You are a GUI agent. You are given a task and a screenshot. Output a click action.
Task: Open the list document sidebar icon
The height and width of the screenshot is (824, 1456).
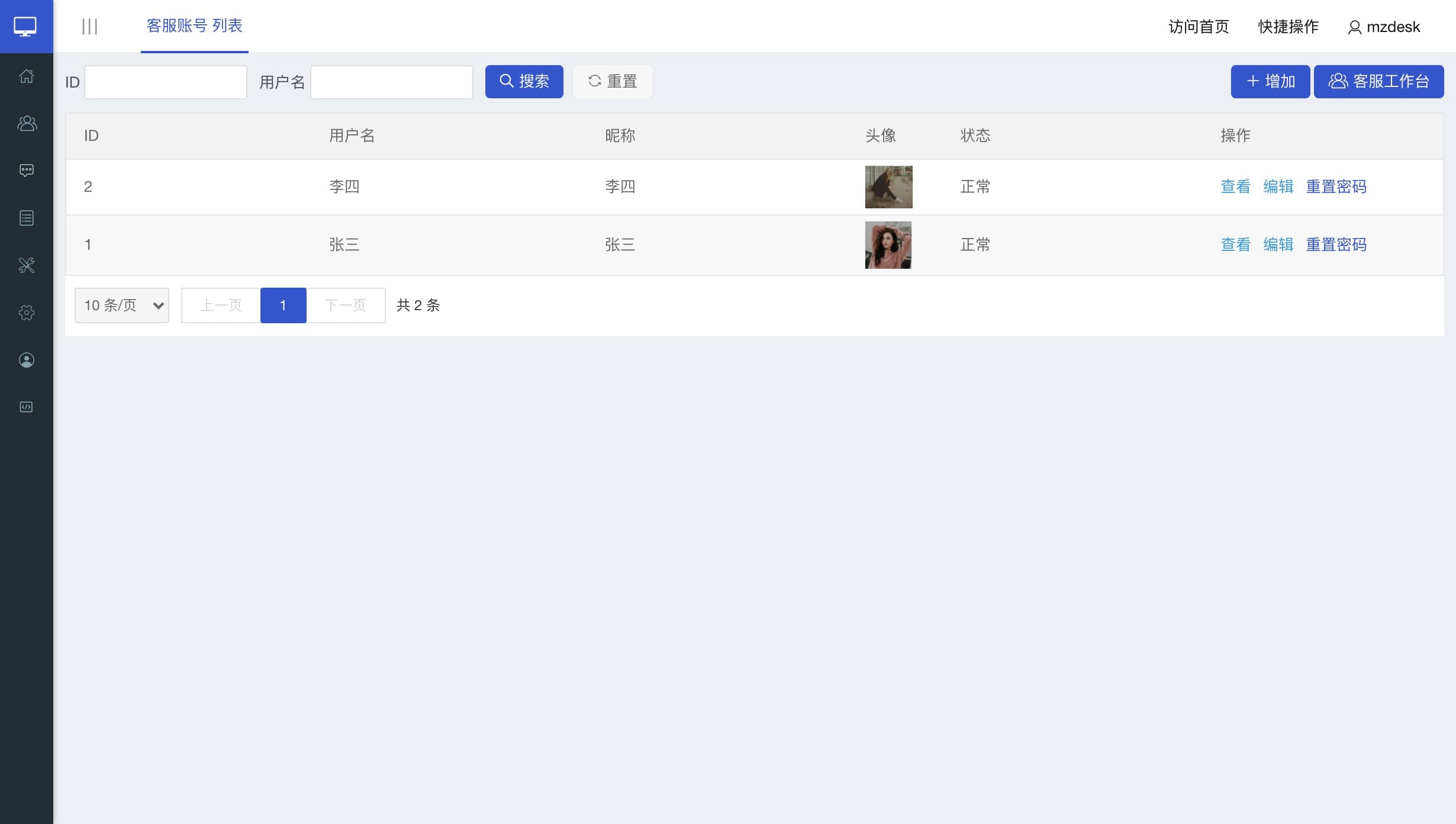point(27,218)
